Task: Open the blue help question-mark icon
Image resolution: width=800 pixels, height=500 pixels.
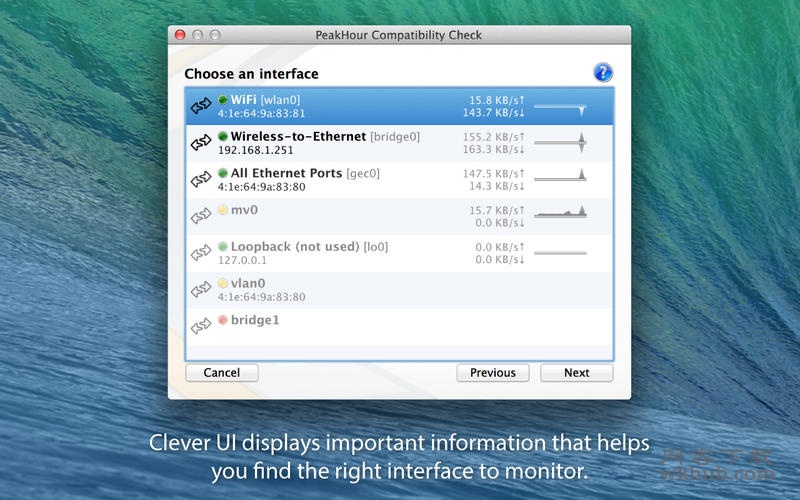Action: [603, 72]
